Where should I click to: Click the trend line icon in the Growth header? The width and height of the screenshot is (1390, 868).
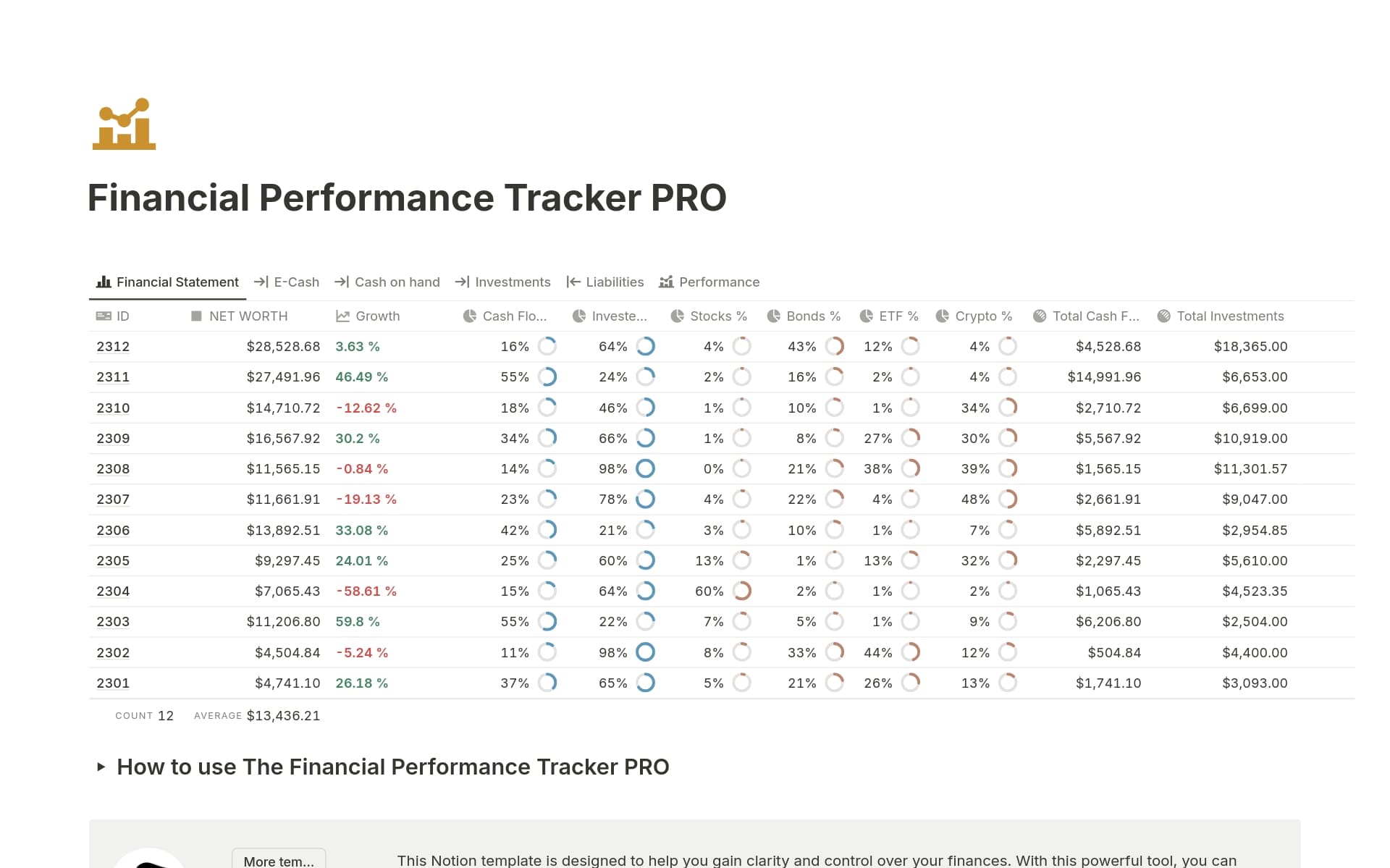343,316
